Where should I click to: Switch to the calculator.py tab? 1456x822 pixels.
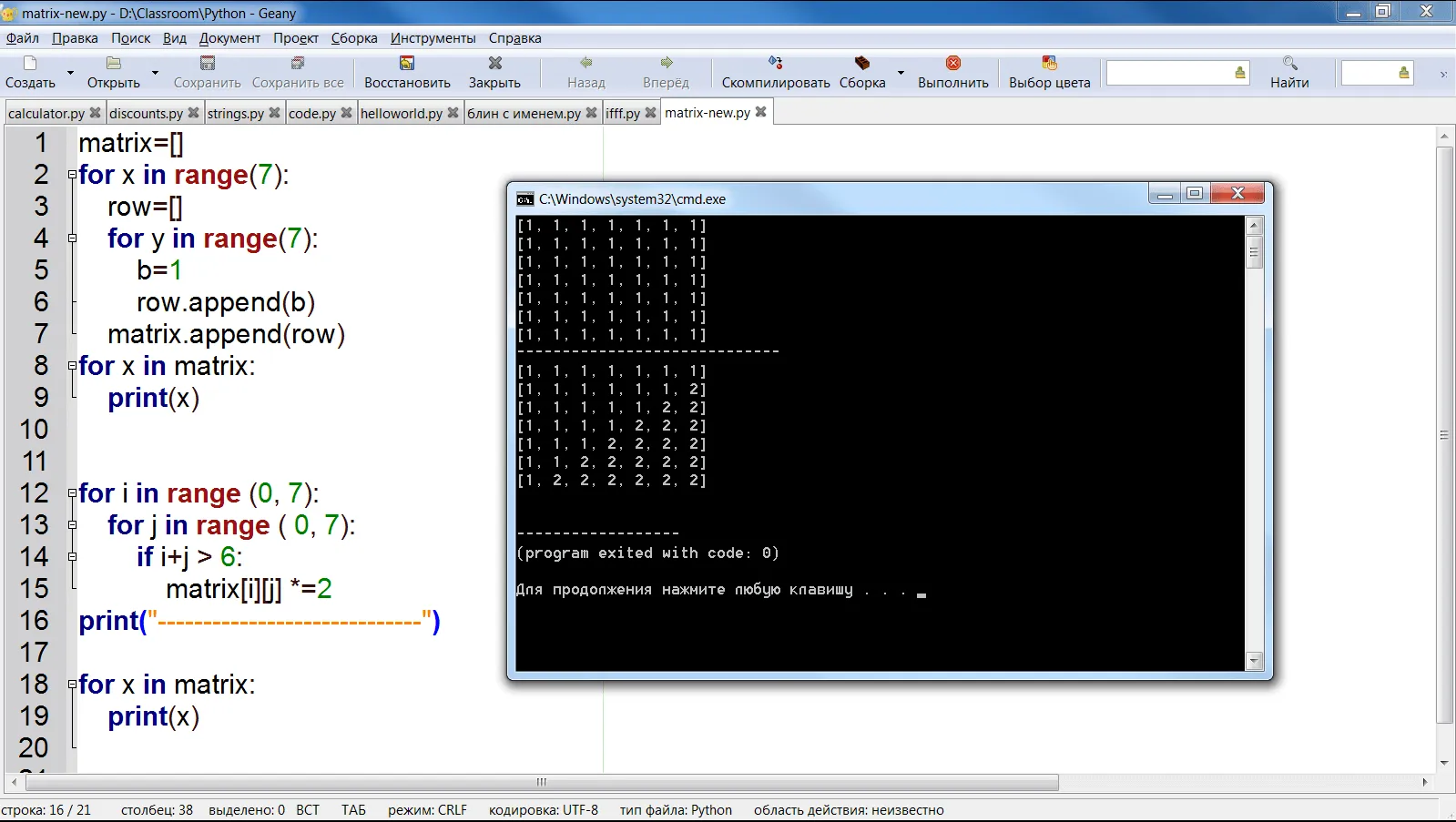tap(46, 113)
